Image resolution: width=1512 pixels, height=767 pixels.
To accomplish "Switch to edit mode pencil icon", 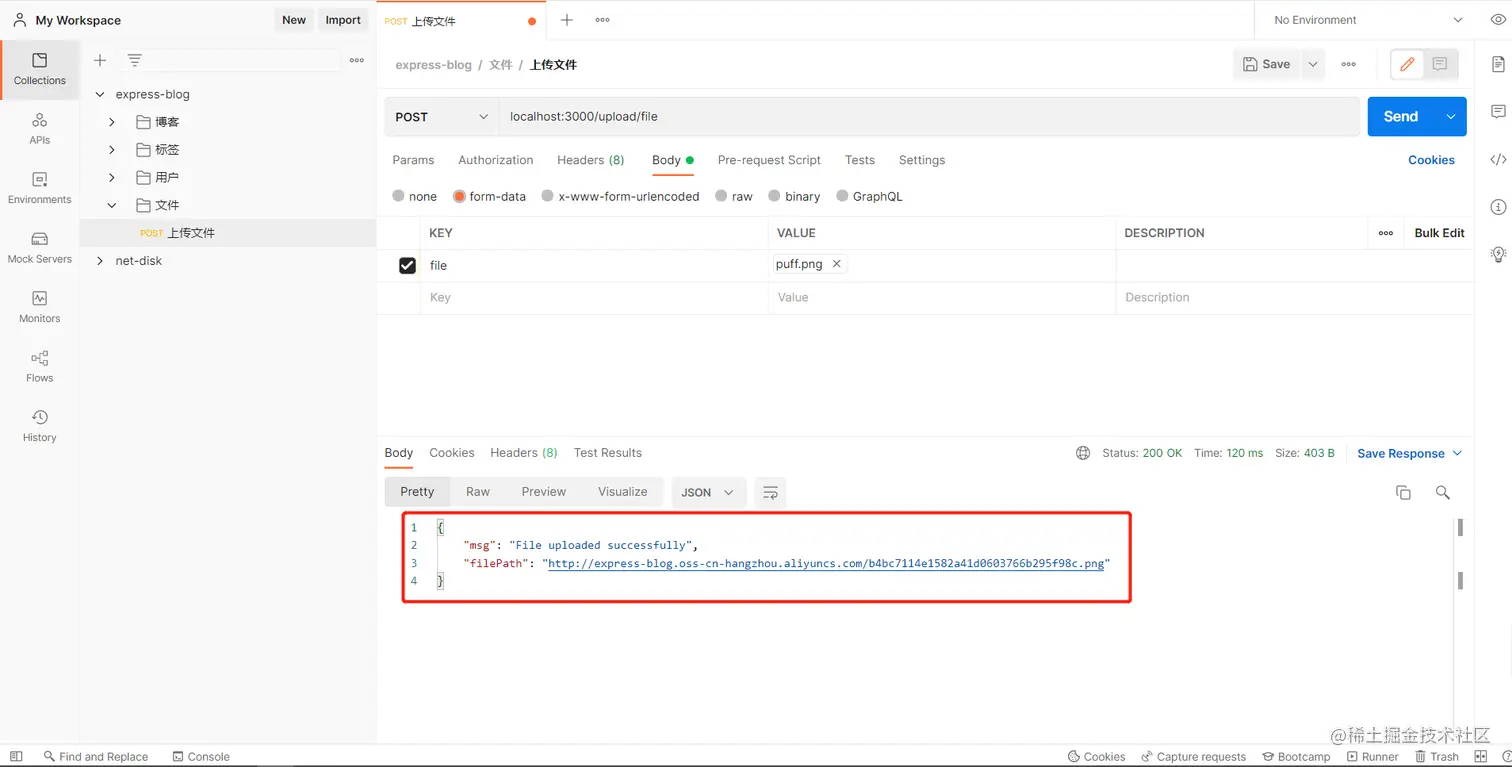I will click(x=1407, y=64).
